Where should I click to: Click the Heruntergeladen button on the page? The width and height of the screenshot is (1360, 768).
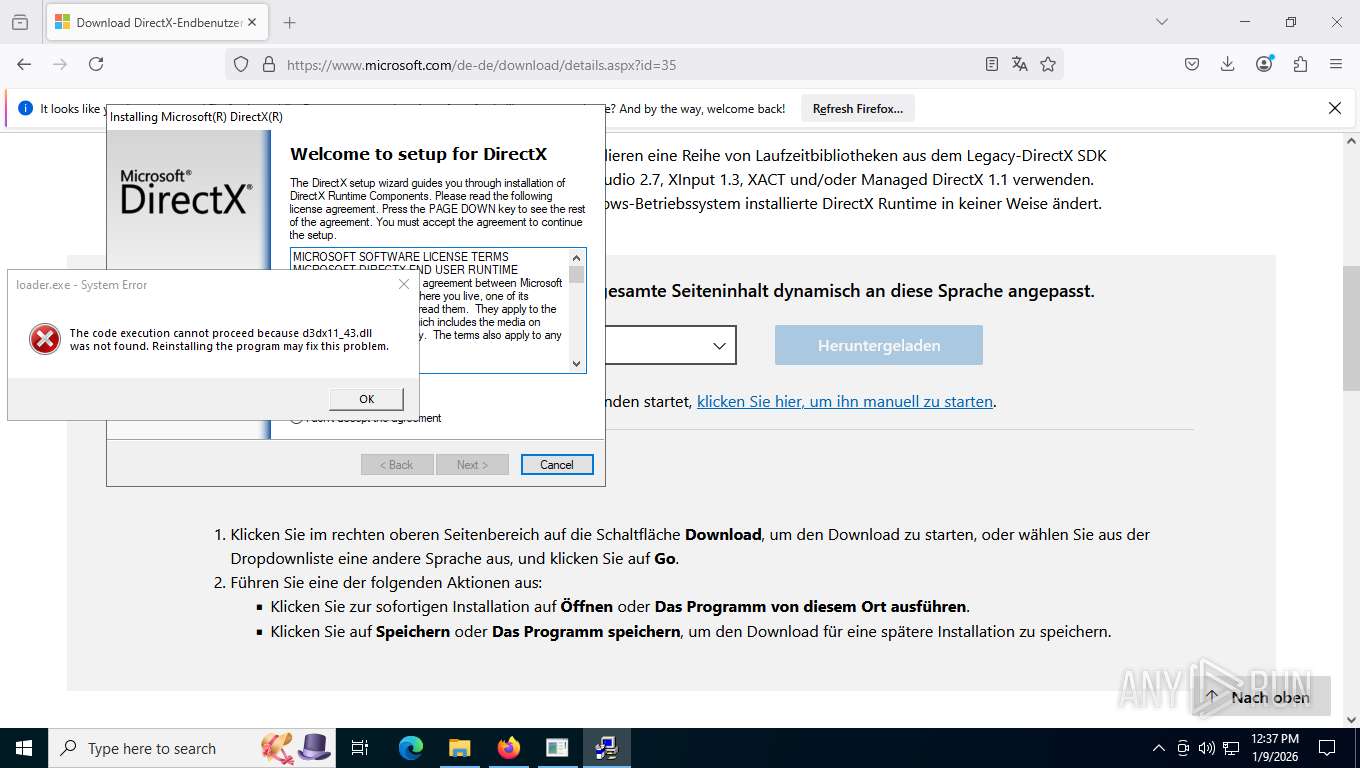click(x=878, y=345)
